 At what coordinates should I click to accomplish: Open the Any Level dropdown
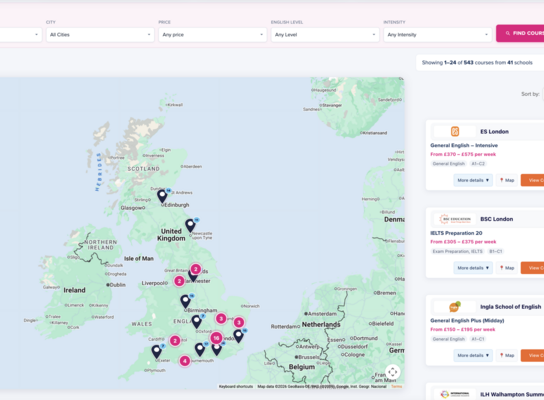click(x=325, y=35)
